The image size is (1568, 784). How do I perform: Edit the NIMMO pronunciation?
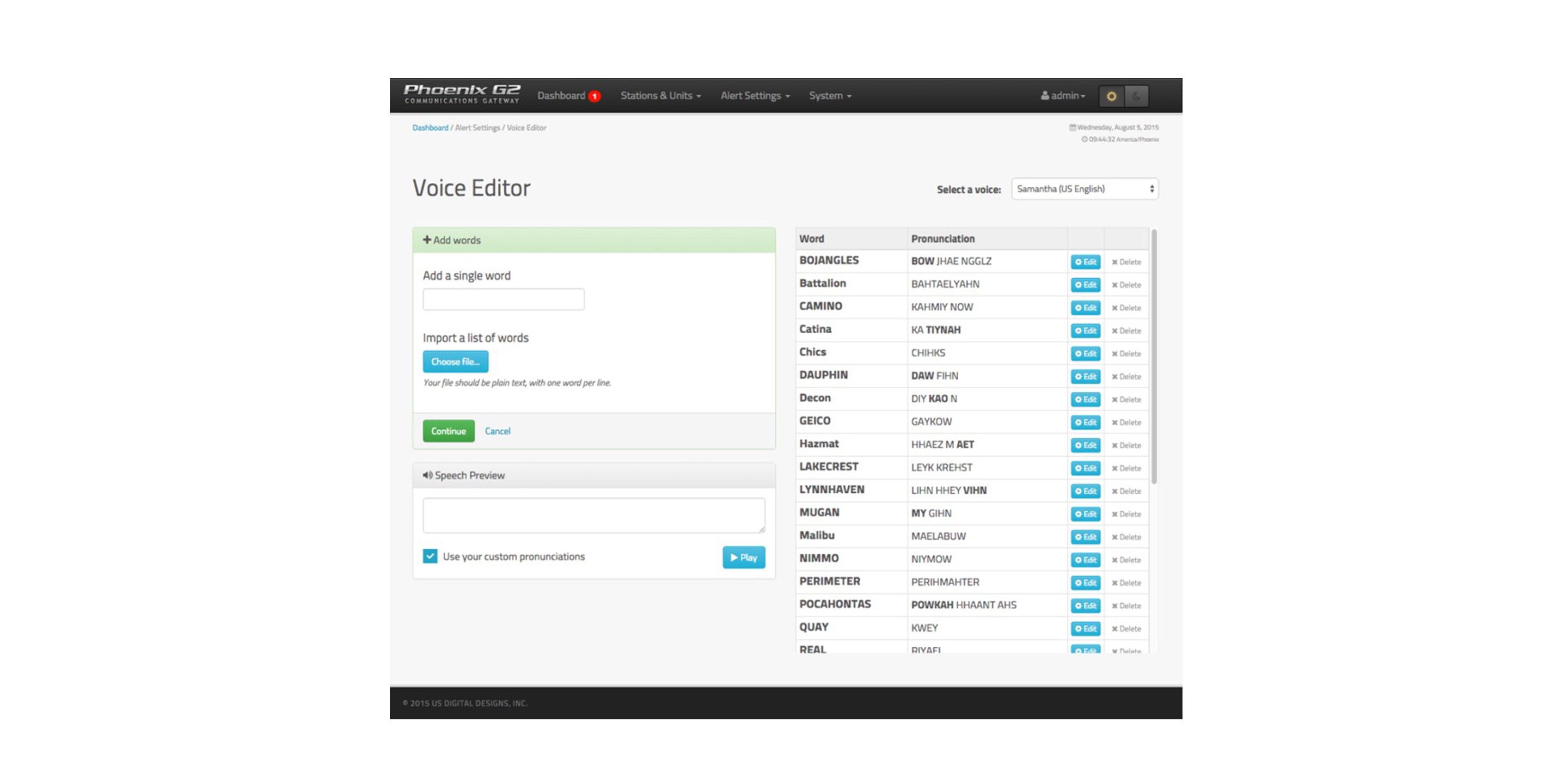[x=1085, y=560]
